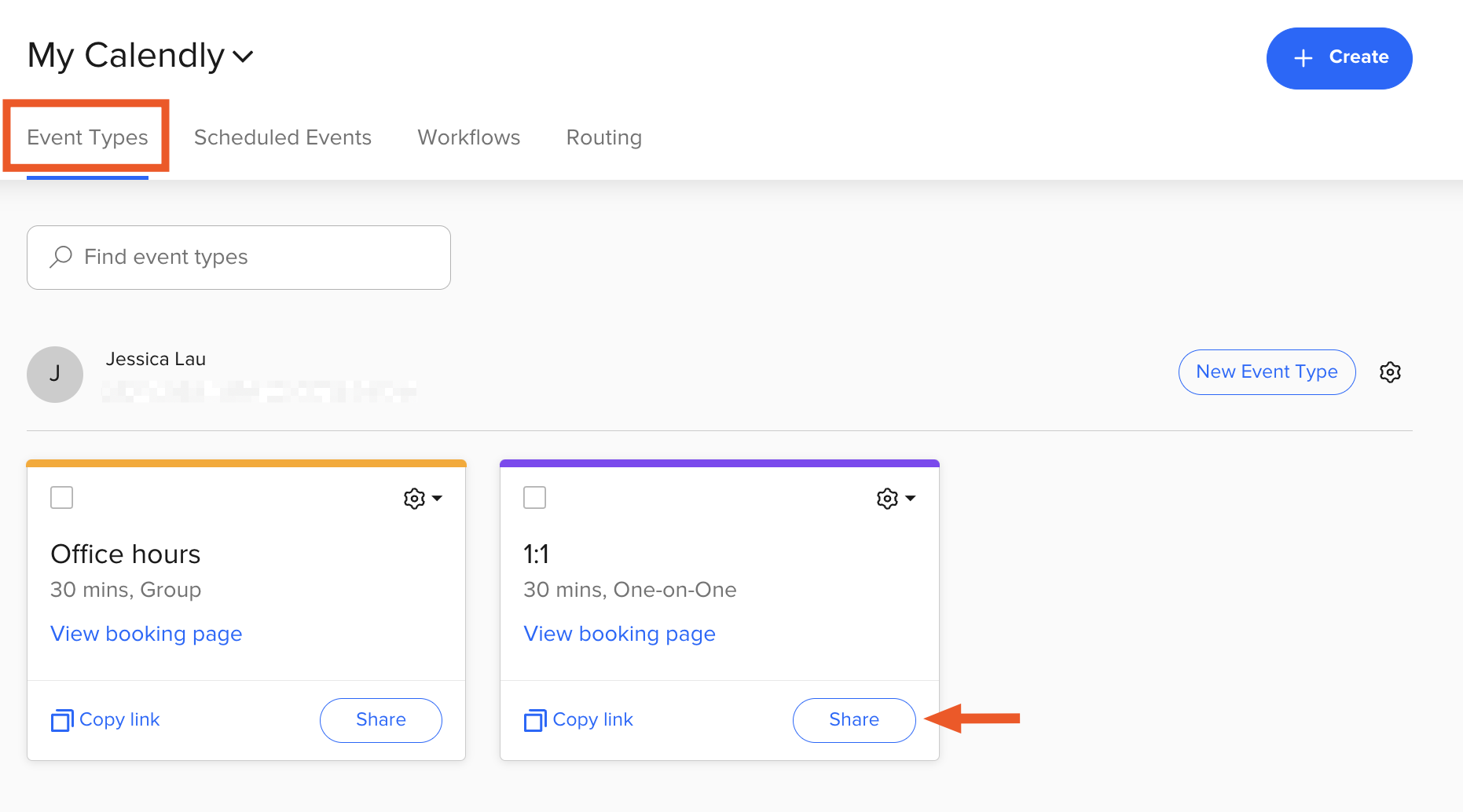Share the 1:1 event
The image size is (1463, 812).
point(854,720)
